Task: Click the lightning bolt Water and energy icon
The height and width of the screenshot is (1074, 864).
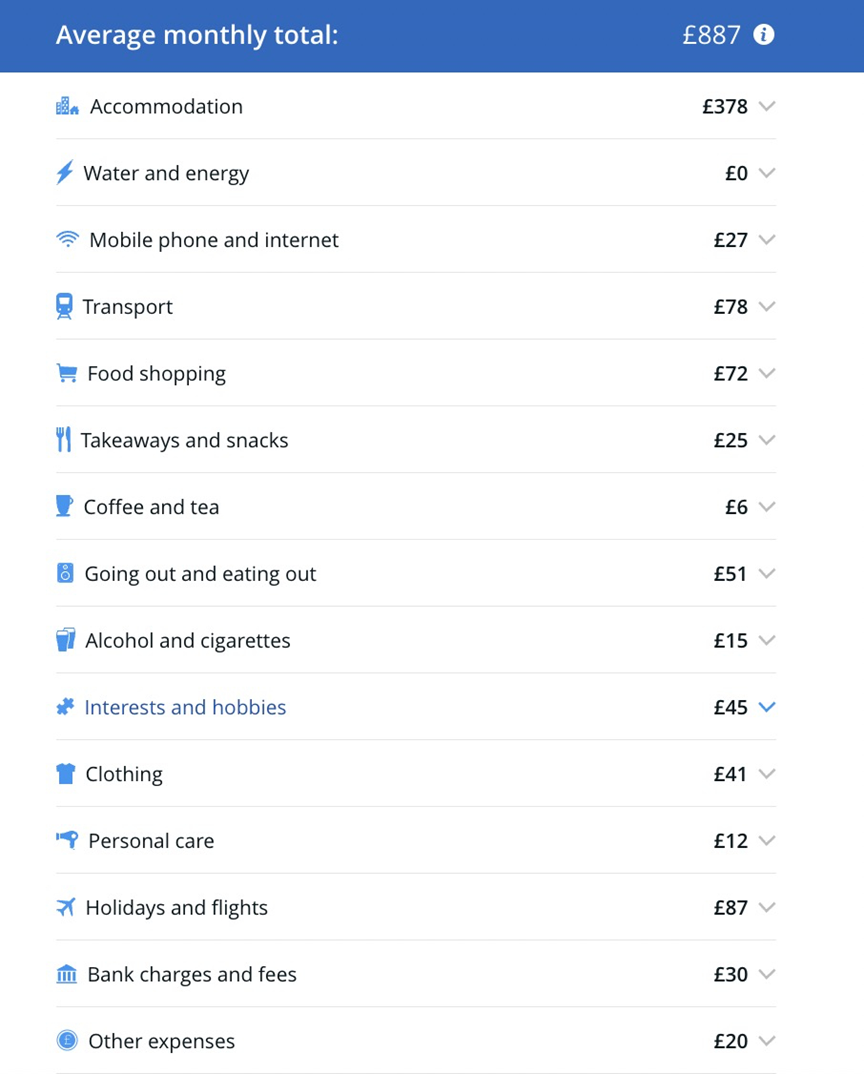Action: click(64, 173)
